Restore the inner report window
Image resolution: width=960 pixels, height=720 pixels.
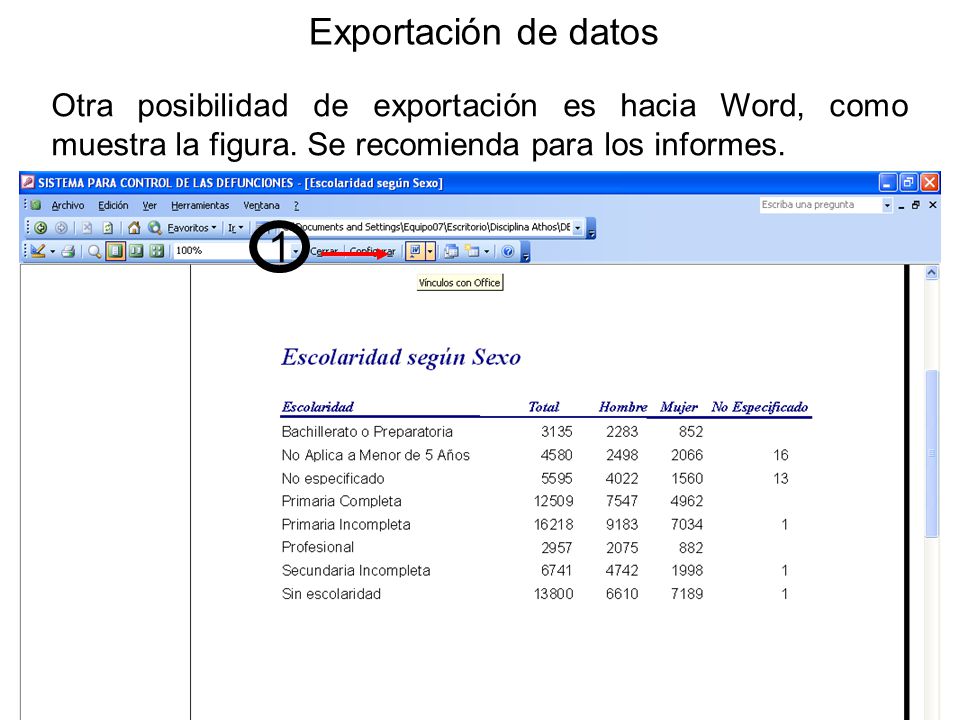click(x=916, y=205)
